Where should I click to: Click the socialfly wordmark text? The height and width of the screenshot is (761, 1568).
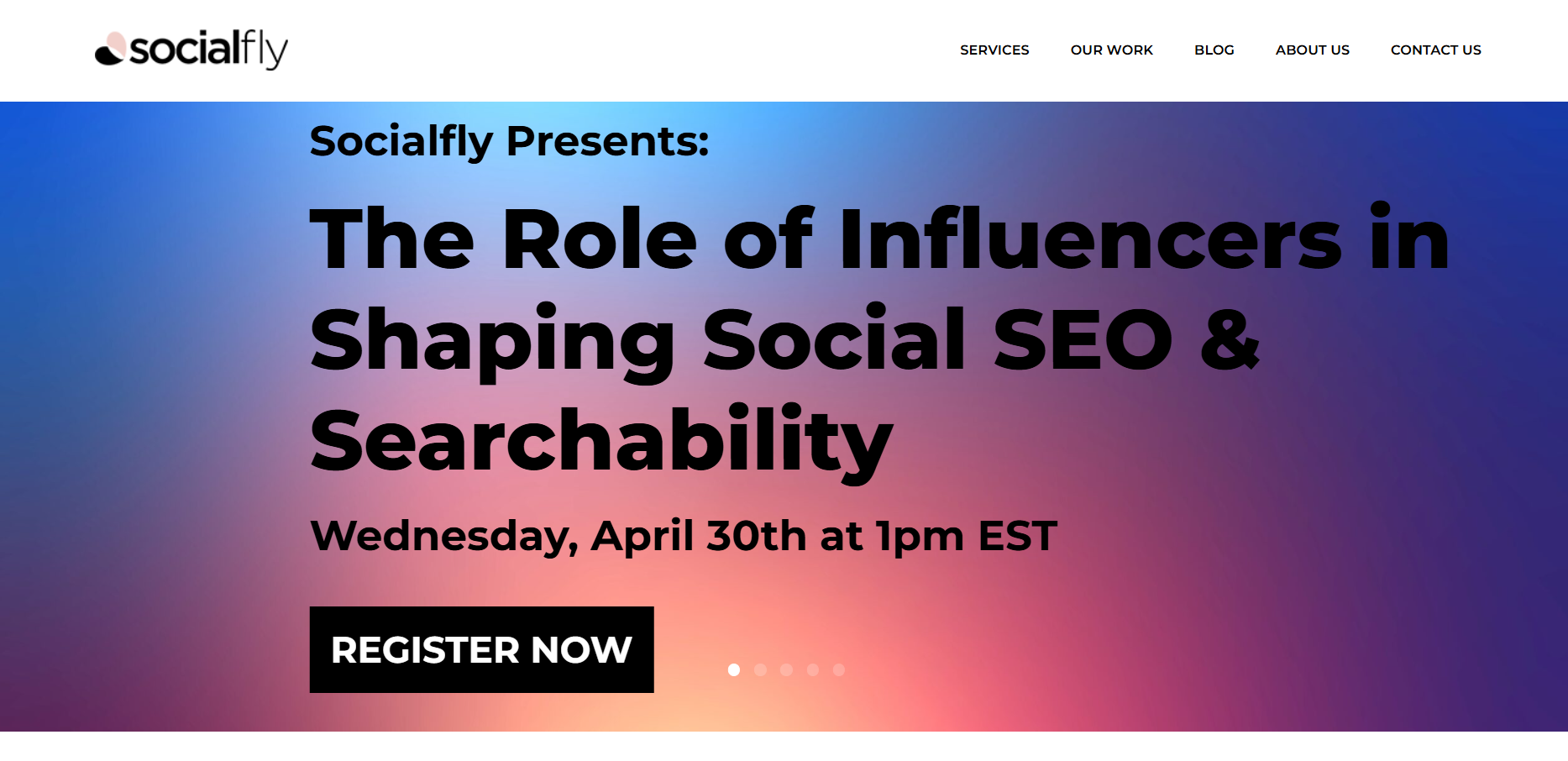tap(208, 49)
